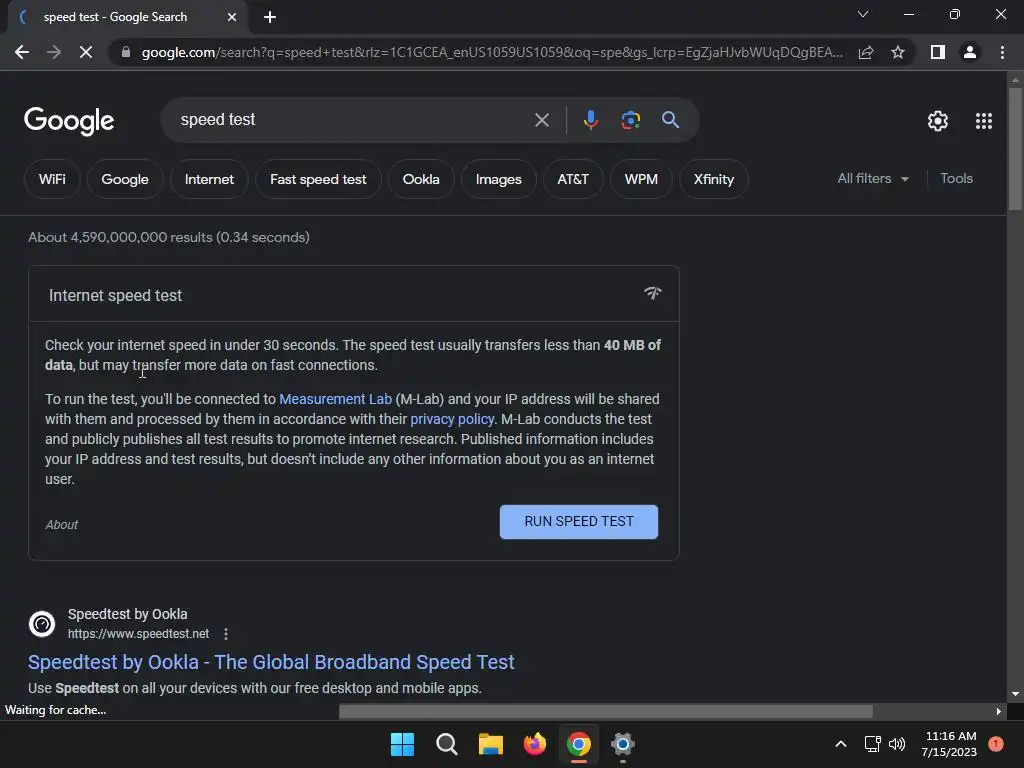Select the Xfinity filter chip
This screenshot has height=768, width=1024.
point(714,179)
